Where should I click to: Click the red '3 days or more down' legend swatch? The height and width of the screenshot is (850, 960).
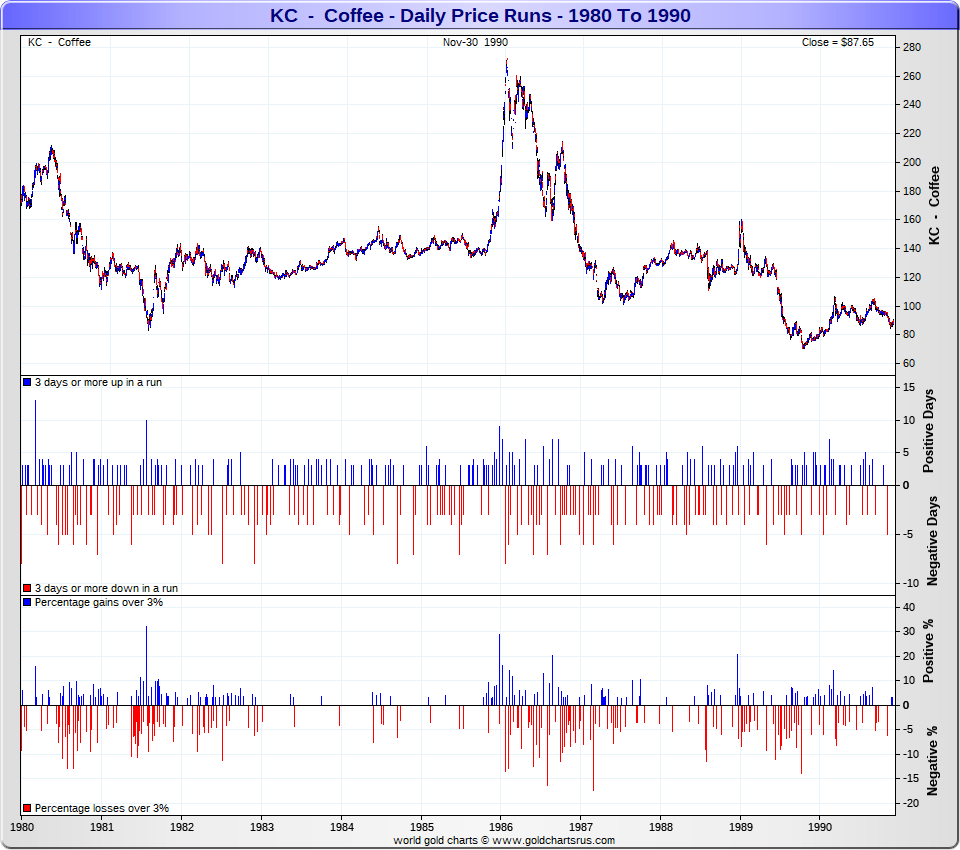tap(27, 589)
